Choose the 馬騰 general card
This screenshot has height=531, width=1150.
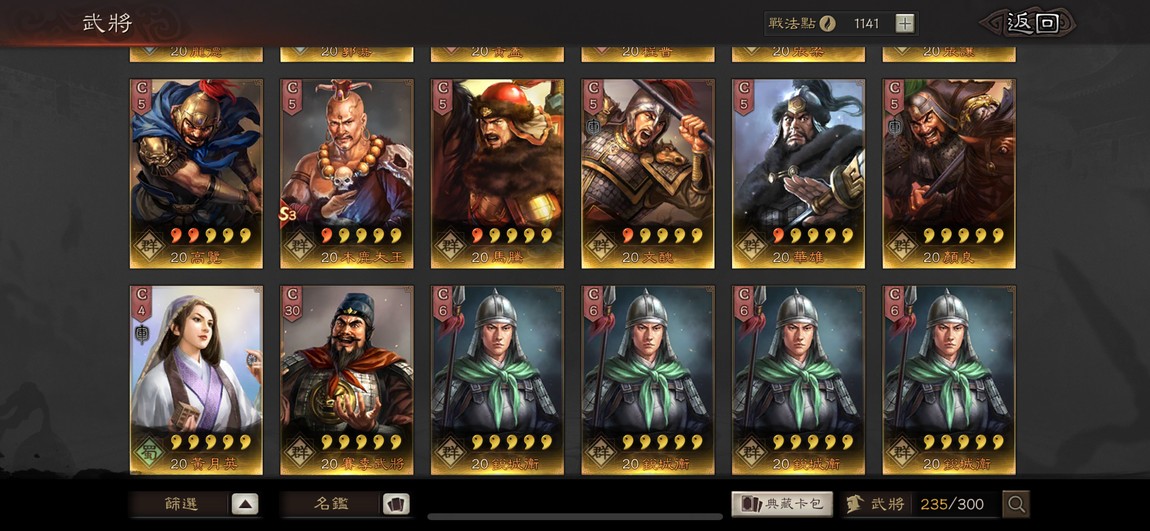click(497, 173)
